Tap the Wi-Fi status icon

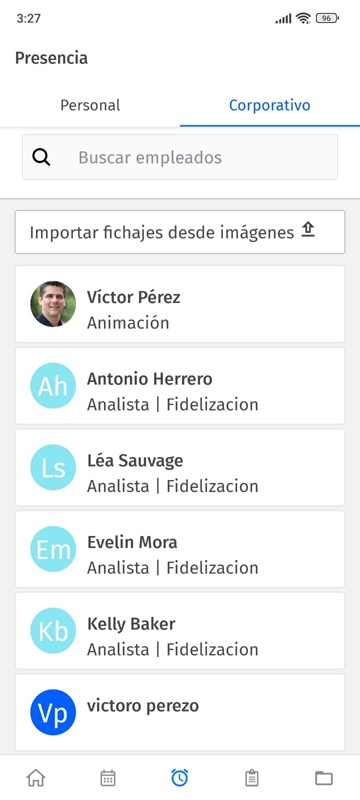[303, 18]
